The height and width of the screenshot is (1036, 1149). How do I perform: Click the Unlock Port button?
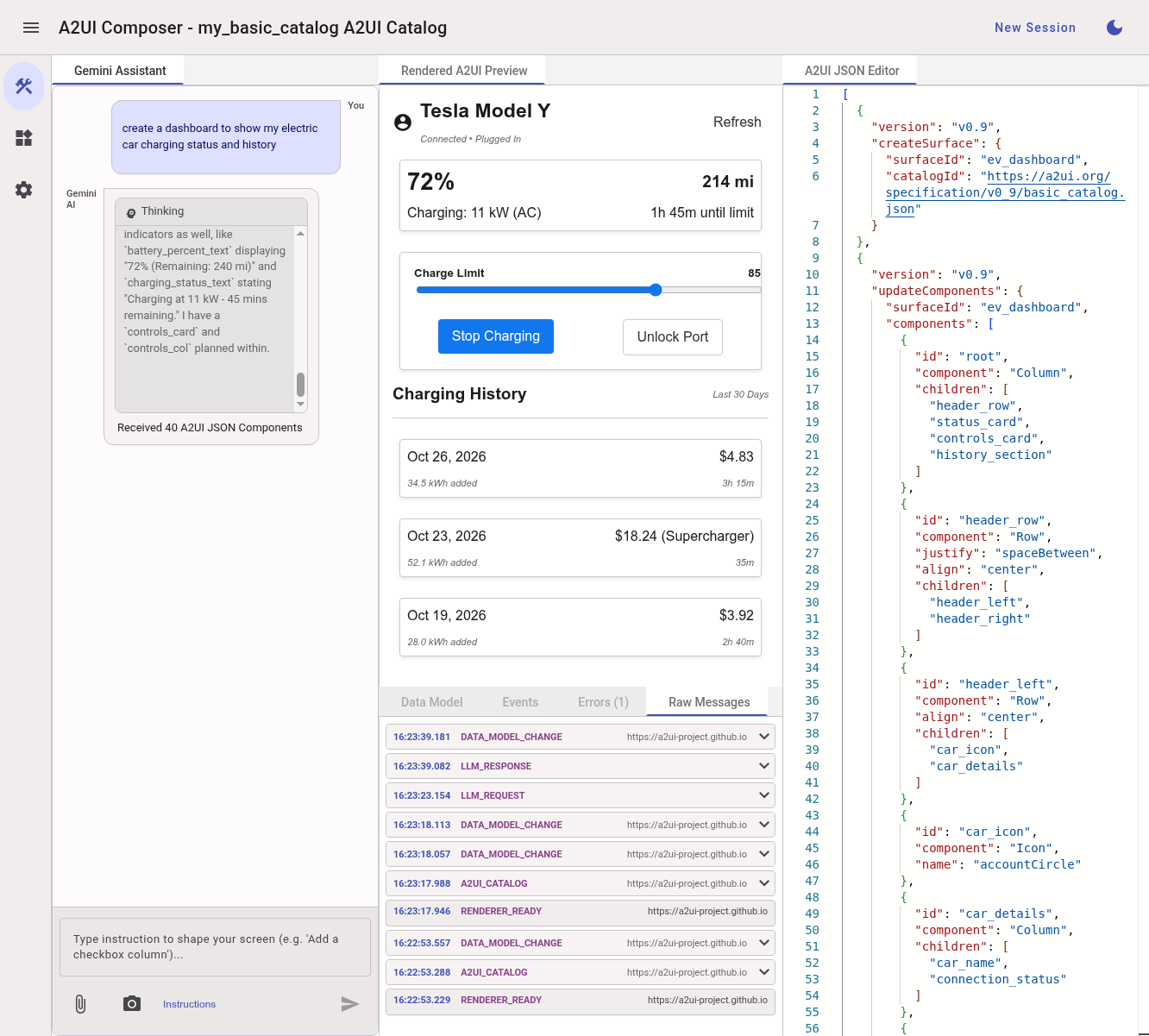(673, 337)
